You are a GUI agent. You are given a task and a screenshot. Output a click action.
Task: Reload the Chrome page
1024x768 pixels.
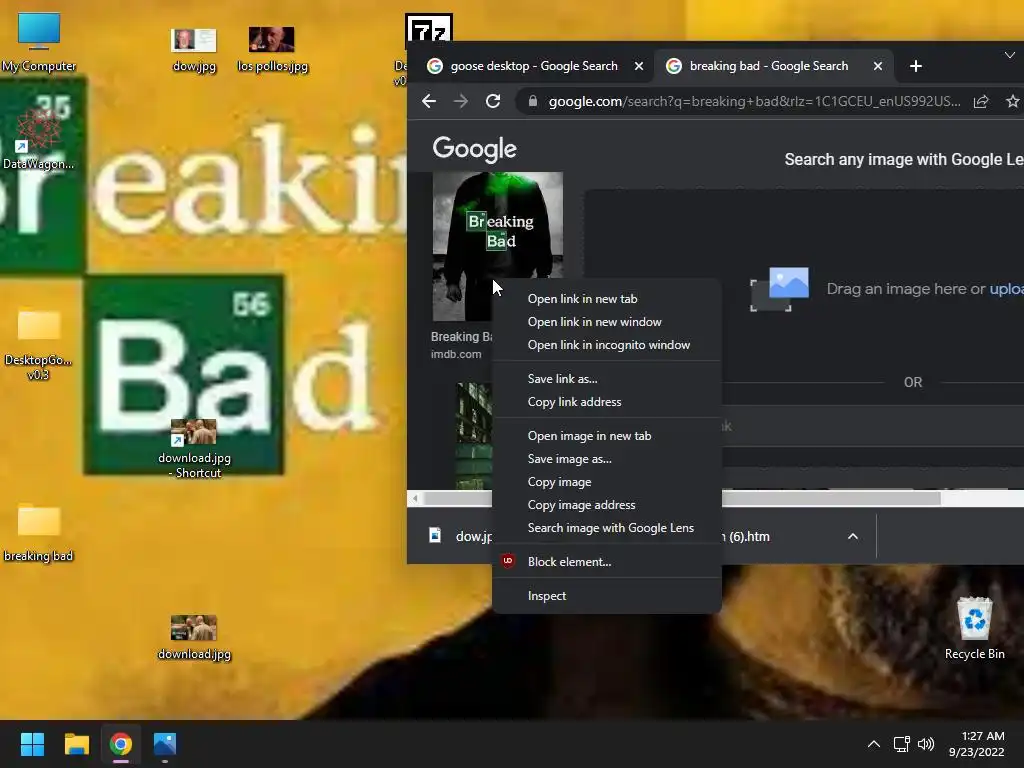pyautogui.click(x=493, y=101)
